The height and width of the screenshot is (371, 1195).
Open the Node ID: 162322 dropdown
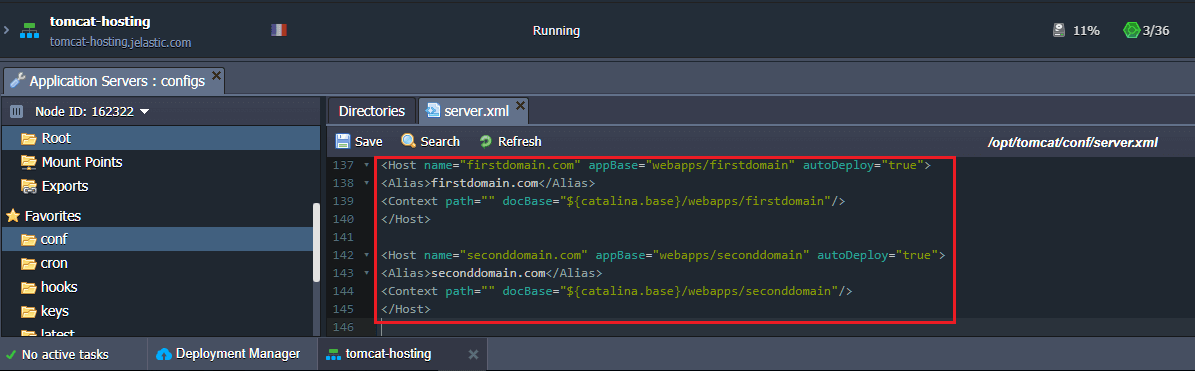click(x=91, y=111)
